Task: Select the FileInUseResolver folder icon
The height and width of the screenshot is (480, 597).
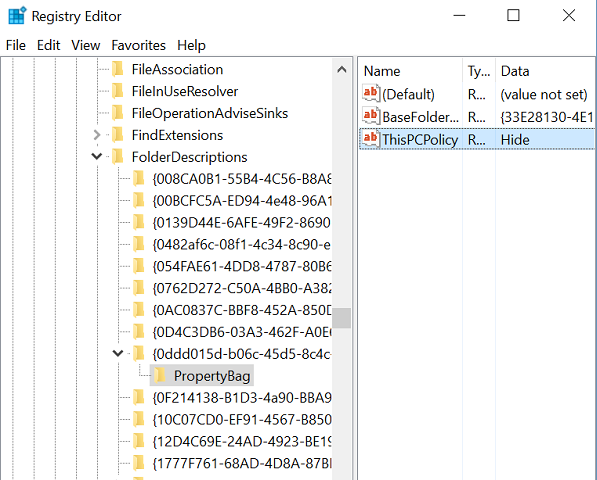Action: point(118,91)
